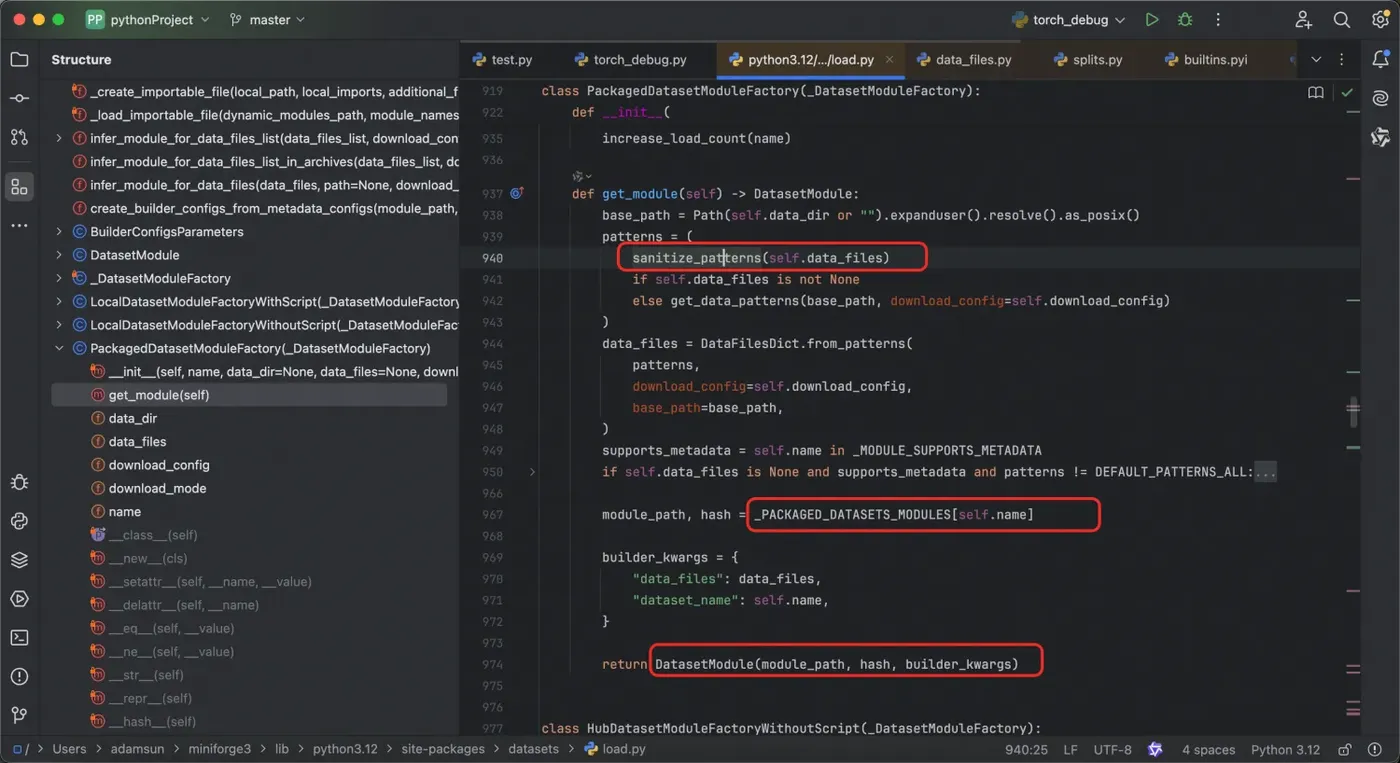1400x763 pixels.
Task: Debug torch_debug with the bug icon
Action: point(1185,20)
